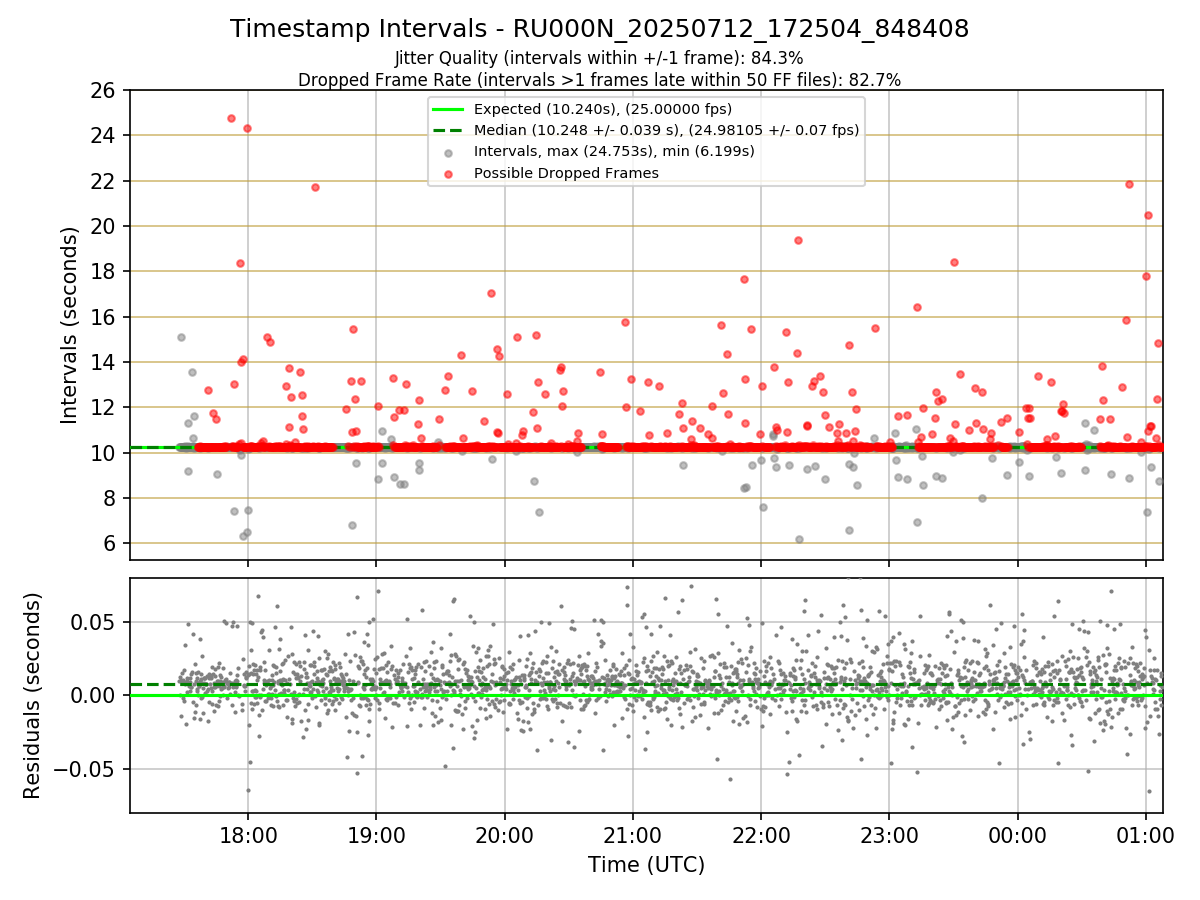Click the highest red dropped-frame point near 24.7 seconds
This screenshot has width=1200, height=900.
pyautogui.click(x=231, y=118)
